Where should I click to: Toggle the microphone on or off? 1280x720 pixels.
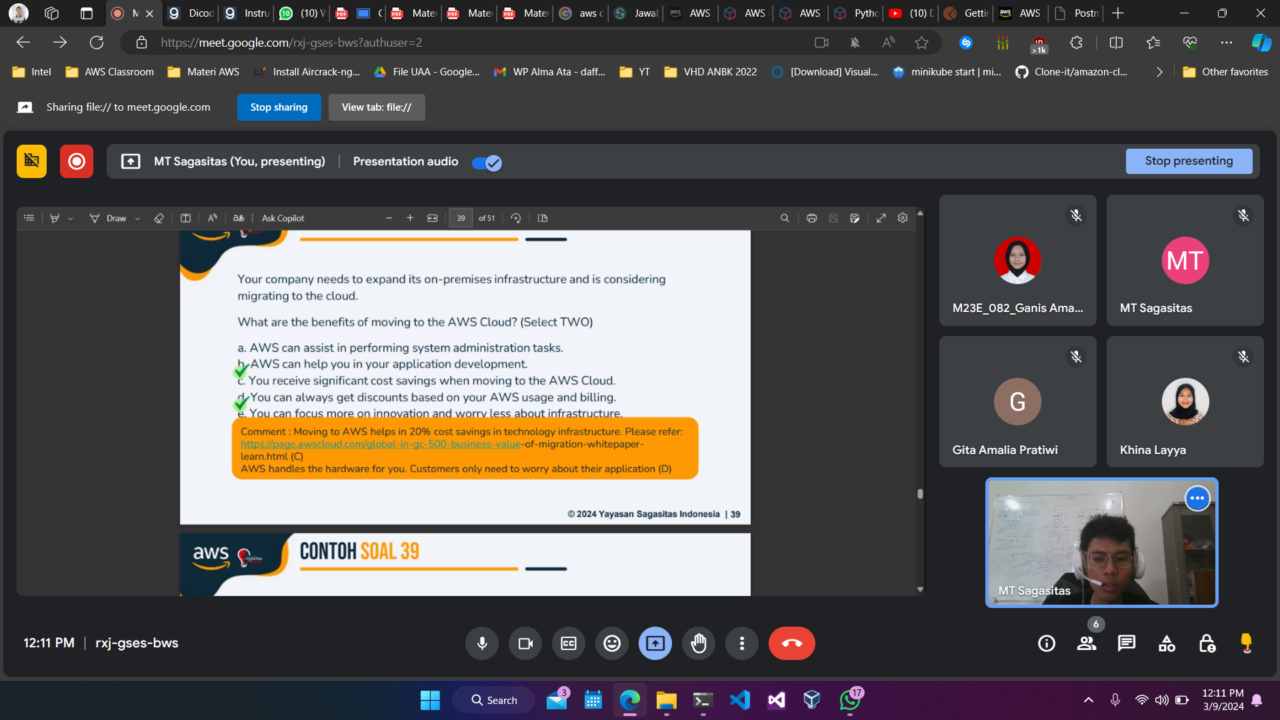(482, 644)
